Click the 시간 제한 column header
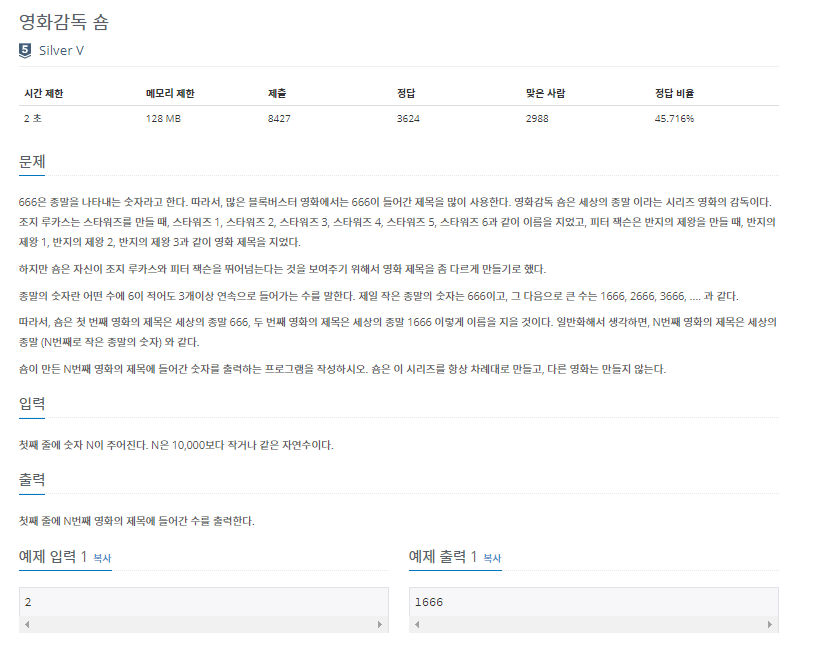This screenshot has width=827, height=650. (x=44, y=93)
